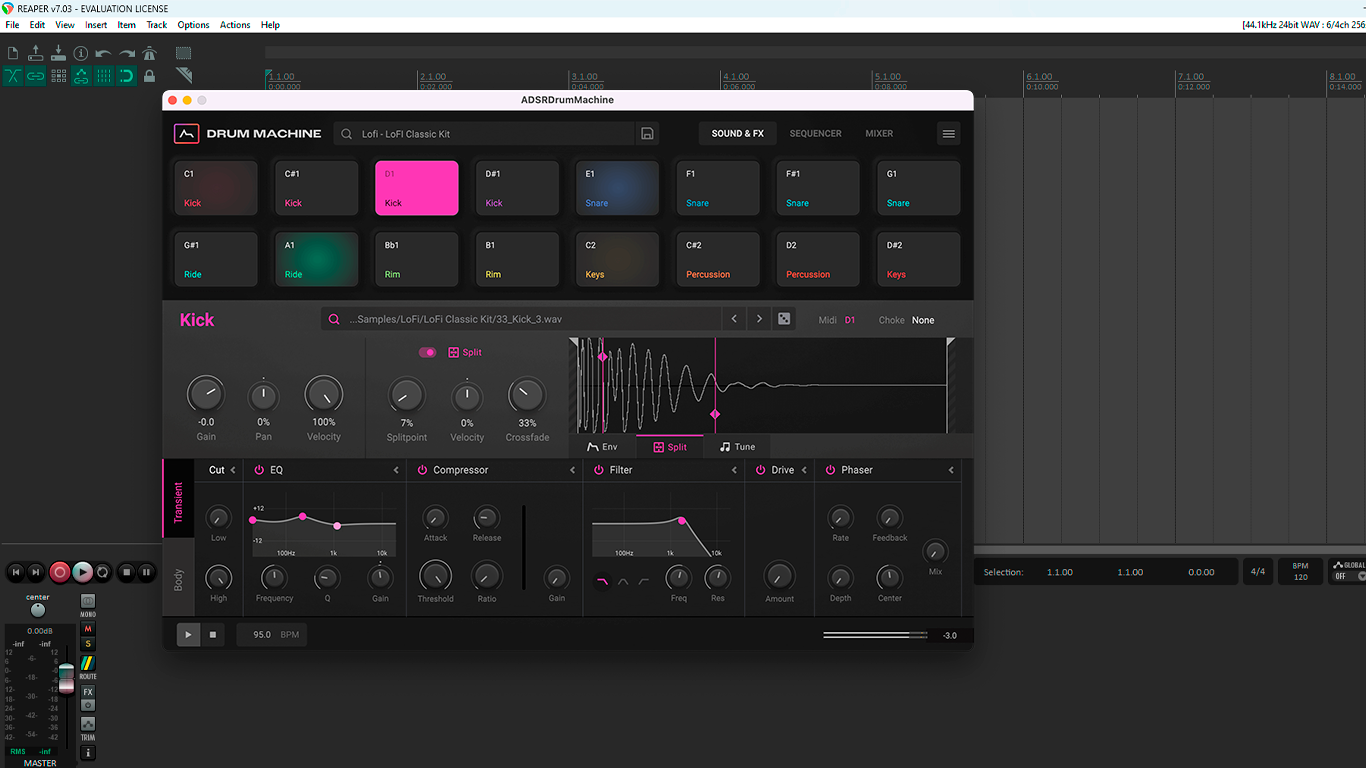Collapse the Drive section arrow
This screenshot has height=768, width=1366.
[804, 470]
